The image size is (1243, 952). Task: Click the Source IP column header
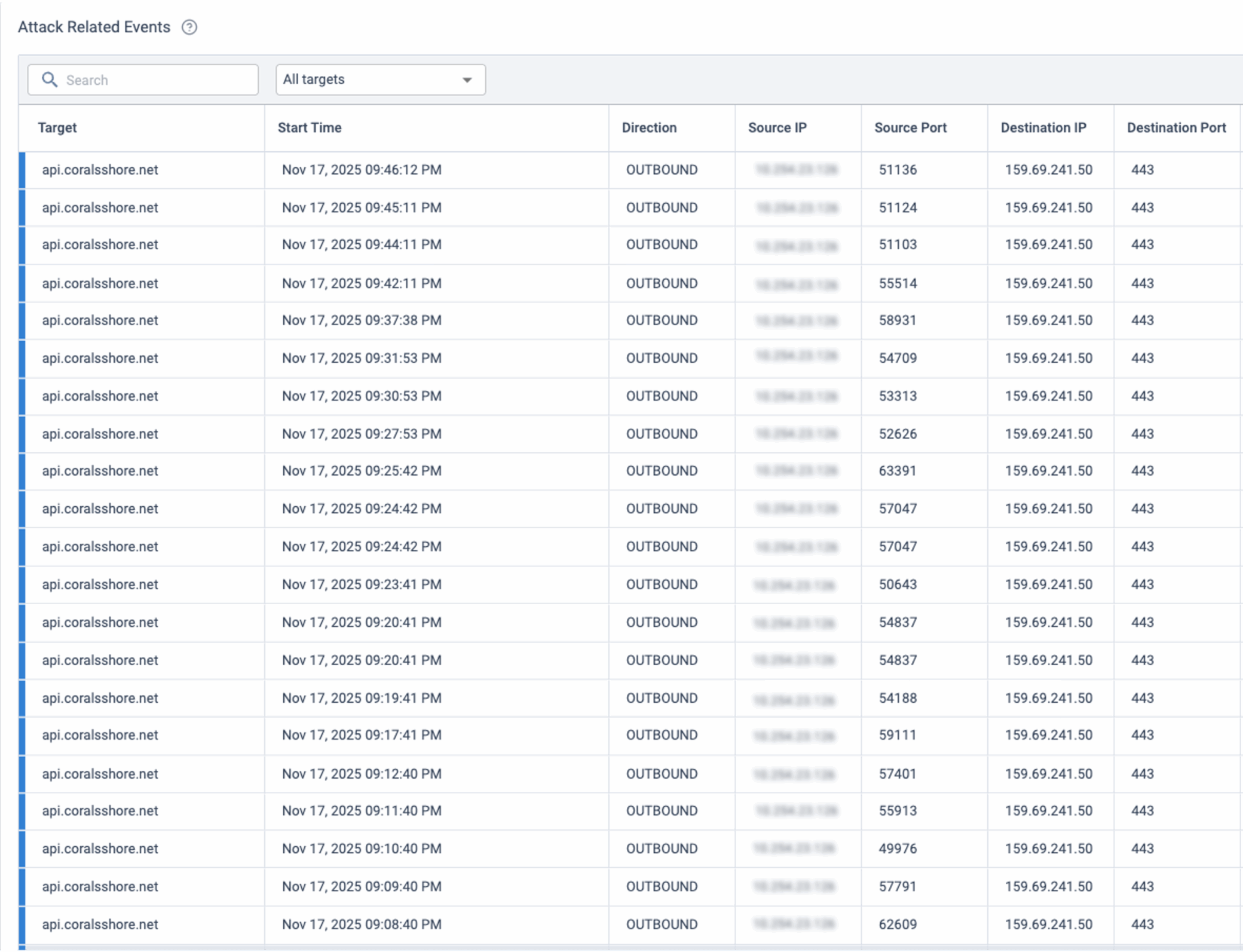[x=777, y=128]
